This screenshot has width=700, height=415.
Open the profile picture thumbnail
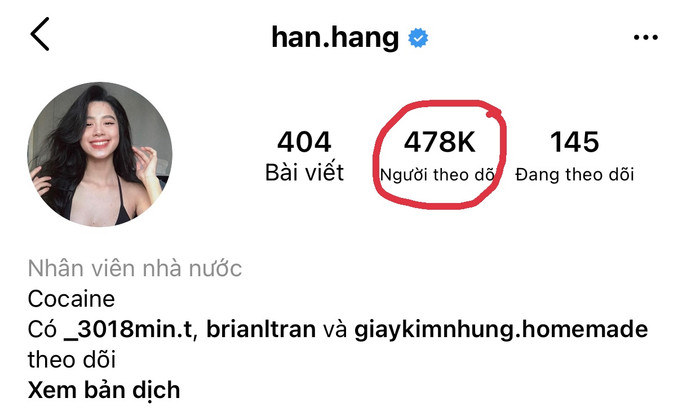pos(100,154)
